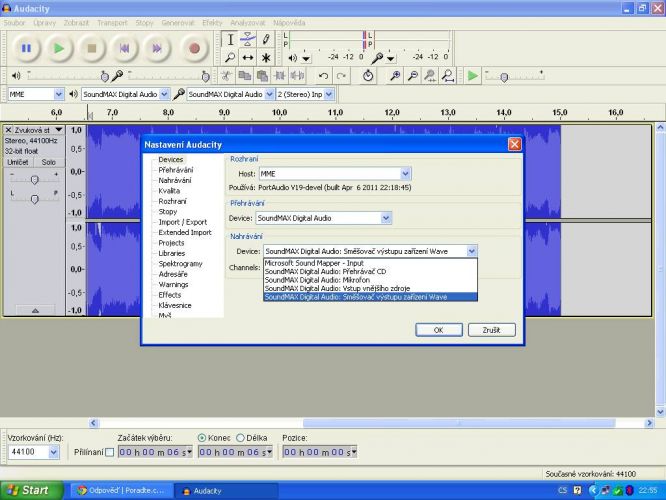Viewport: 666px width, 500px height.
Task: Select the Konec radio button
Action: [x=202, y=438]
